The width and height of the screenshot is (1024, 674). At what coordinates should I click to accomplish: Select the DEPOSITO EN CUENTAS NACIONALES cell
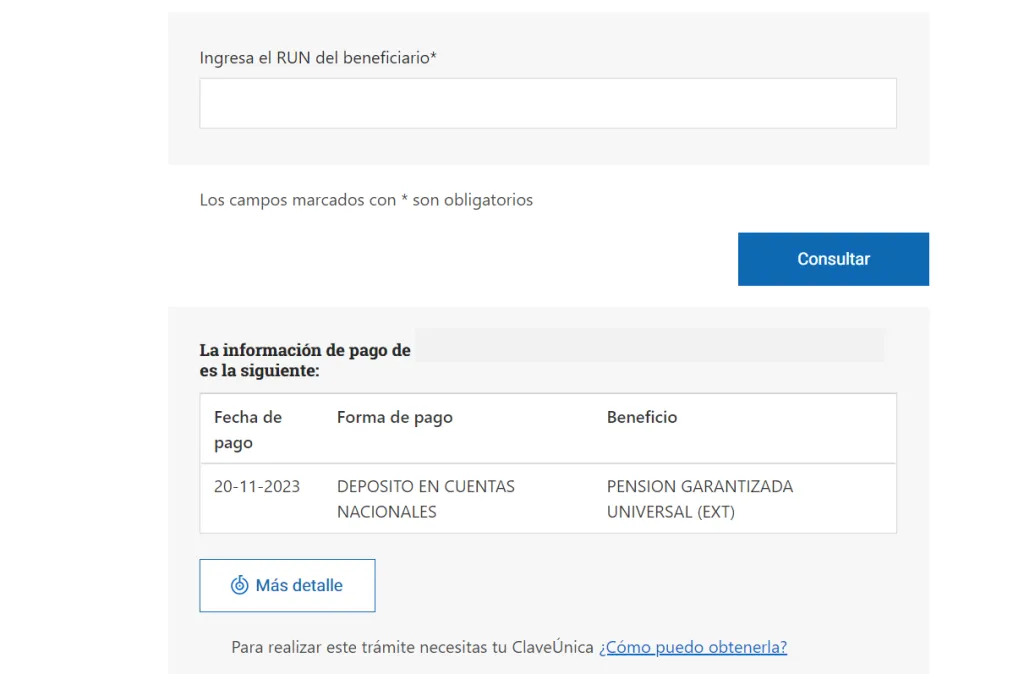(x=425, y=499)
